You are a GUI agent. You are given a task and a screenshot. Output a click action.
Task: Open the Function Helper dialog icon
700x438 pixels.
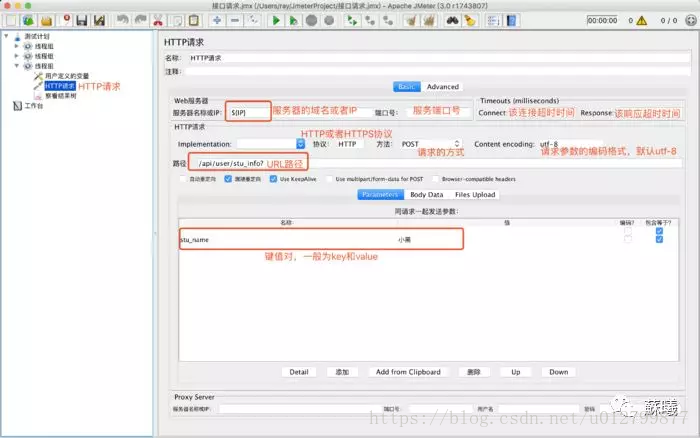493,21
